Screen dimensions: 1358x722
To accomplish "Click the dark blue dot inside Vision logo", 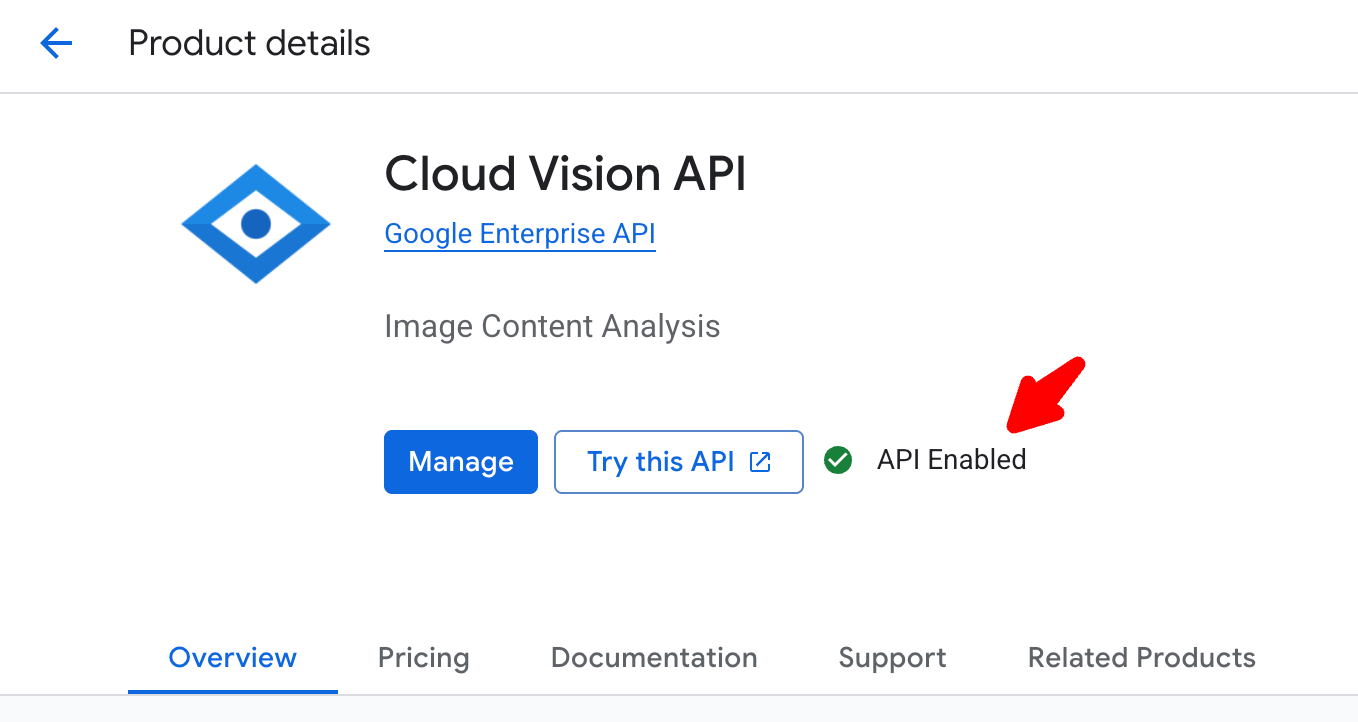I will [256, 223].
